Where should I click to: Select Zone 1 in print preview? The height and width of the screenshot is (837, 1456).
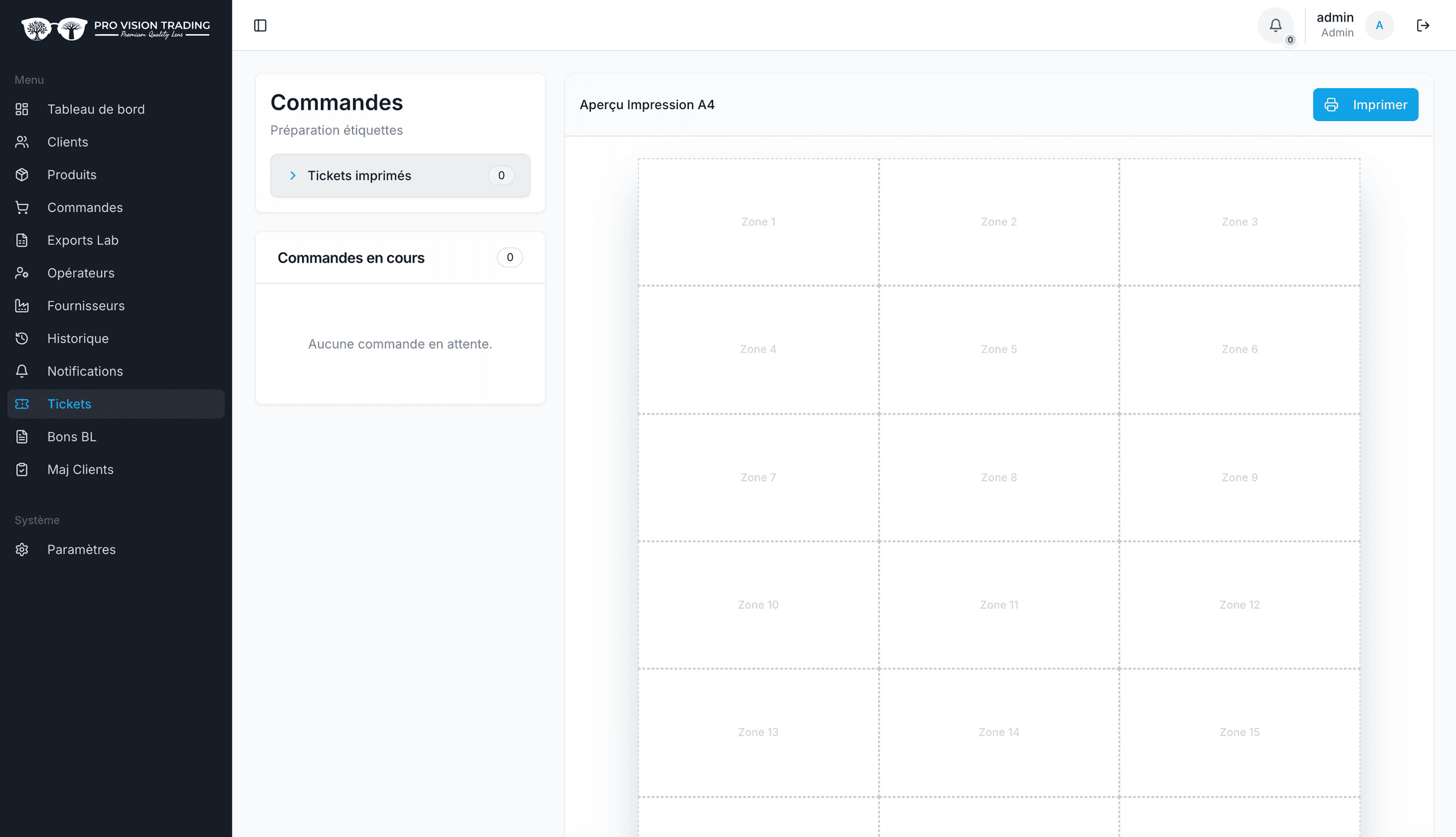758,222
